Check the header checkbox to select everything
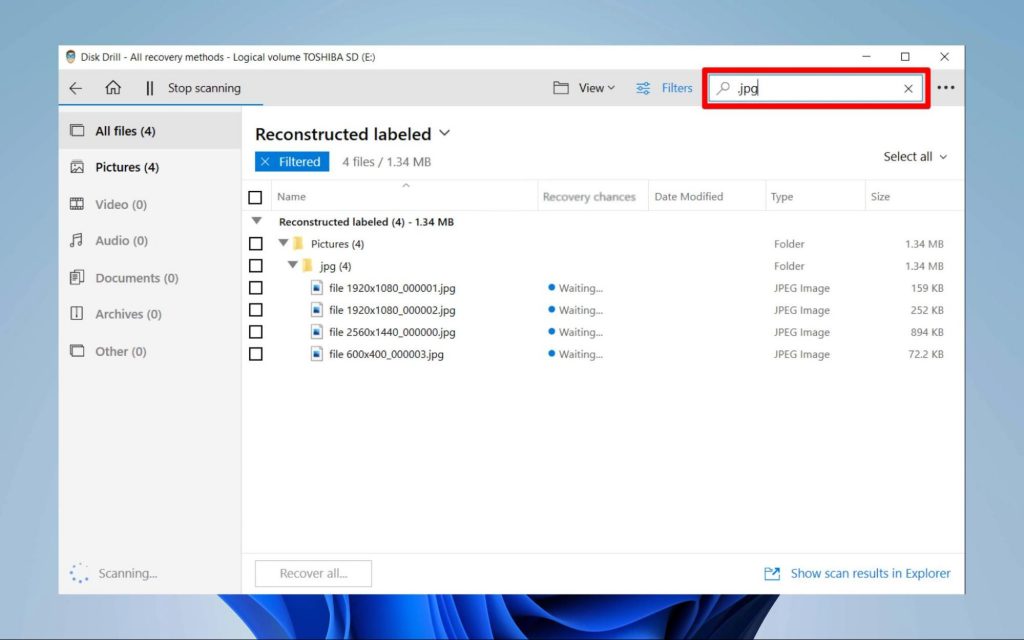 256,196
